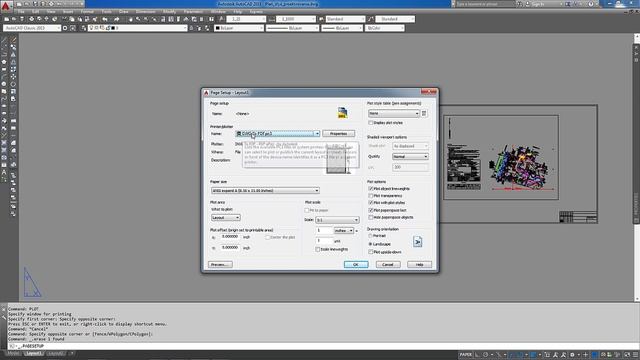Viewport: 640px width, 360px height.
Task: Open the Parametric menu
Action: tap(193, 12)
